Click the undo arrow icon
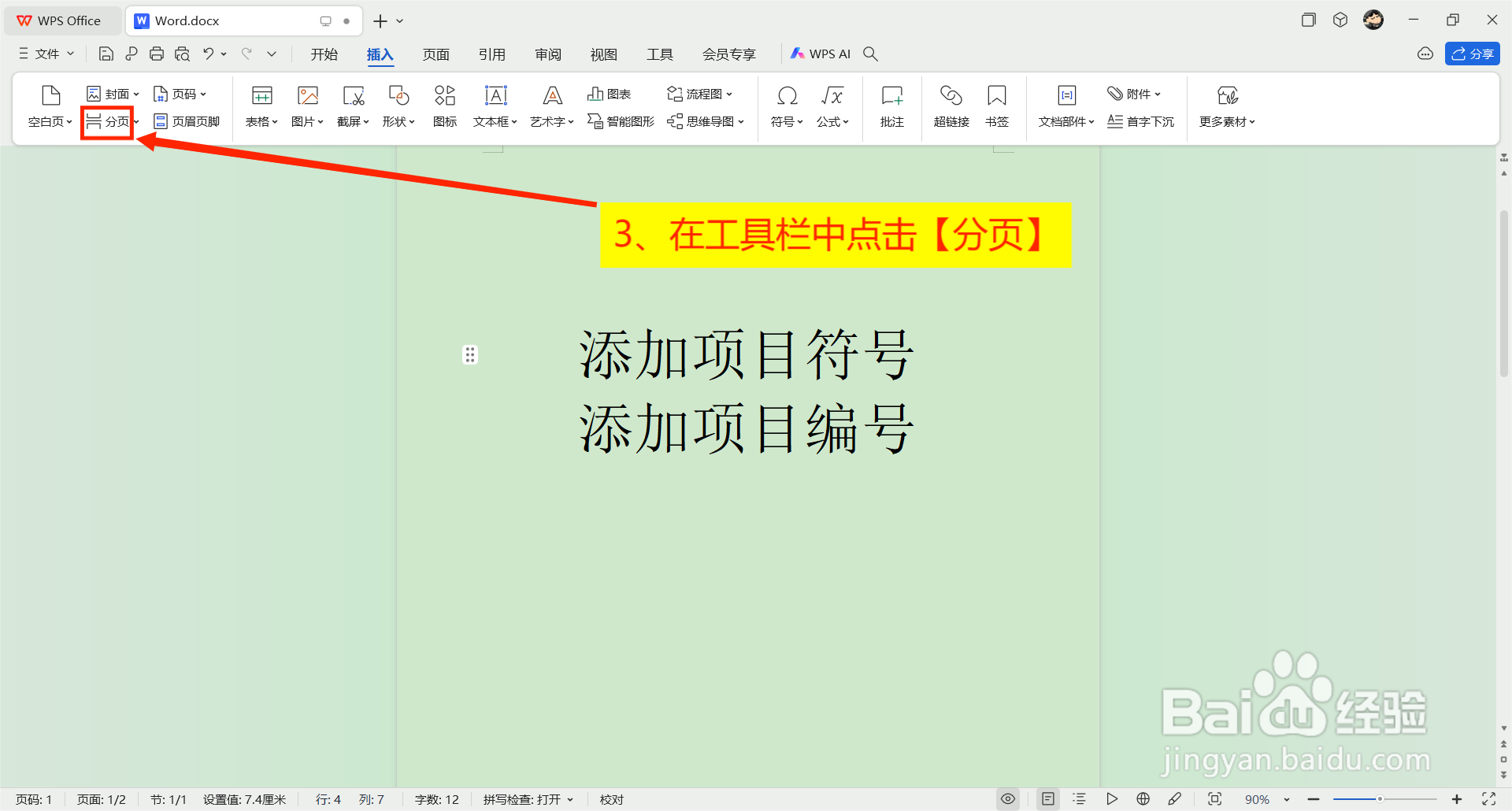Screen dimensions: 1512x811 [x=209, y=54]
